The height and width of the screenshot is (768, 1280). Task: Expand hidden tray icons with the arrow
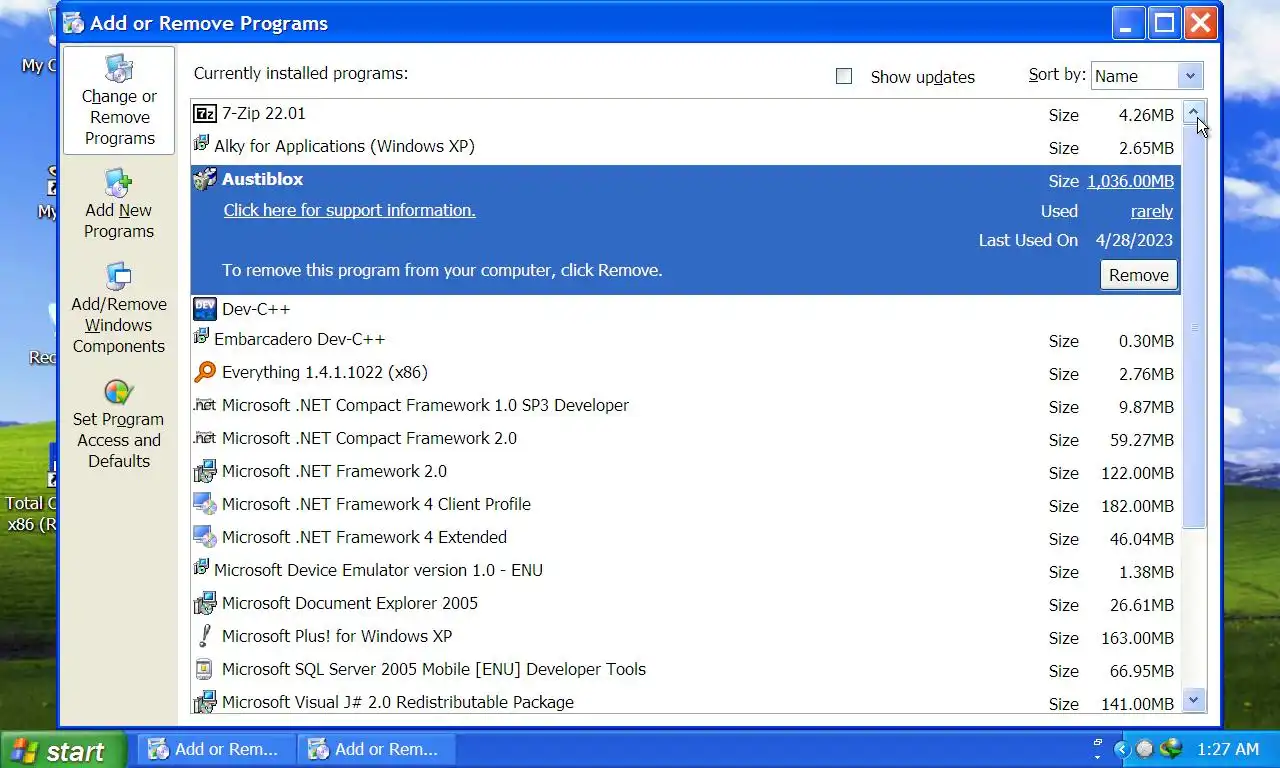[x=1122, y=749]
